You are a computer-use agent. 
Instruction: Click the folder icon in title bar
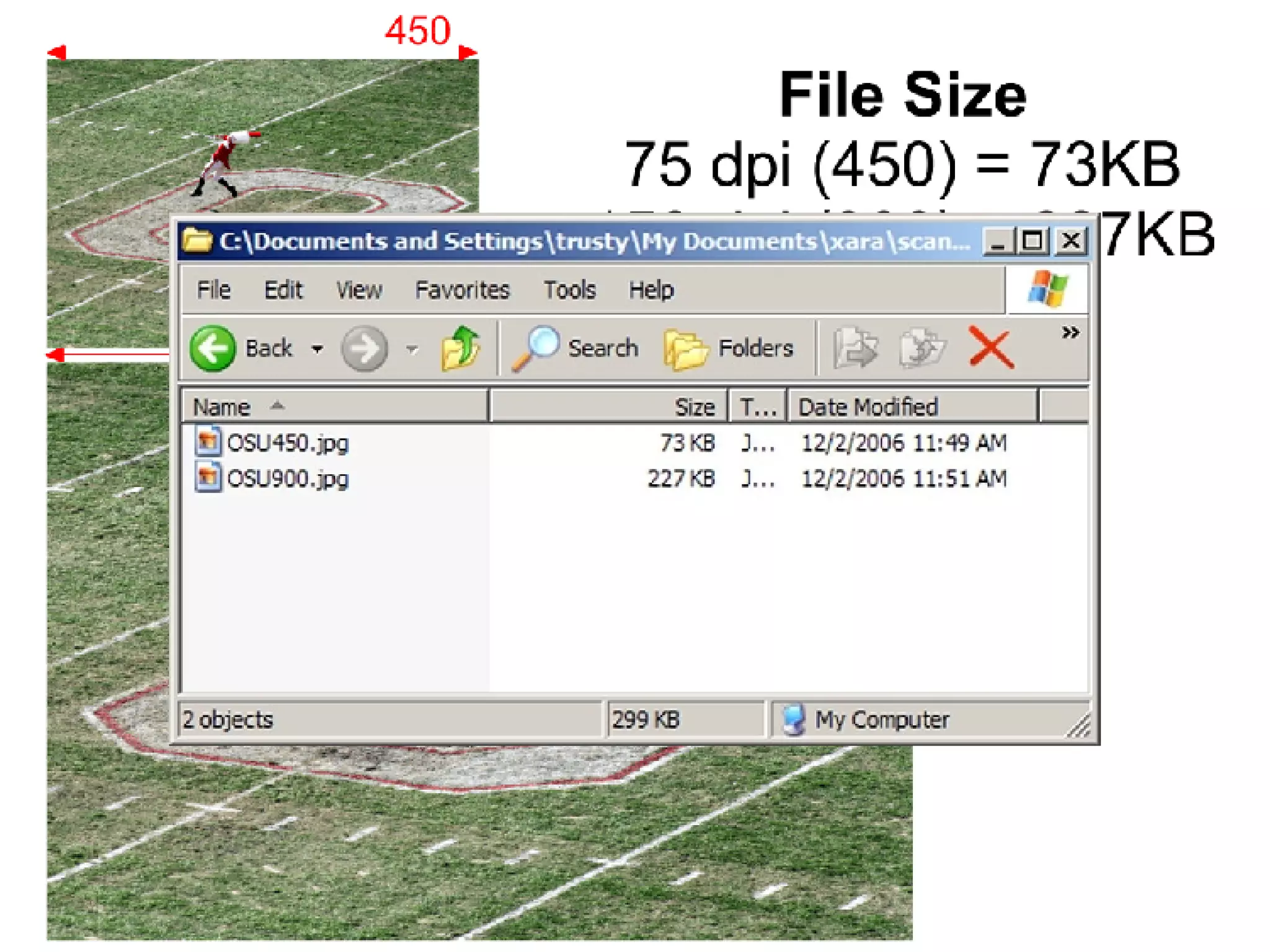pyautogui.click(x=197, y=240)
